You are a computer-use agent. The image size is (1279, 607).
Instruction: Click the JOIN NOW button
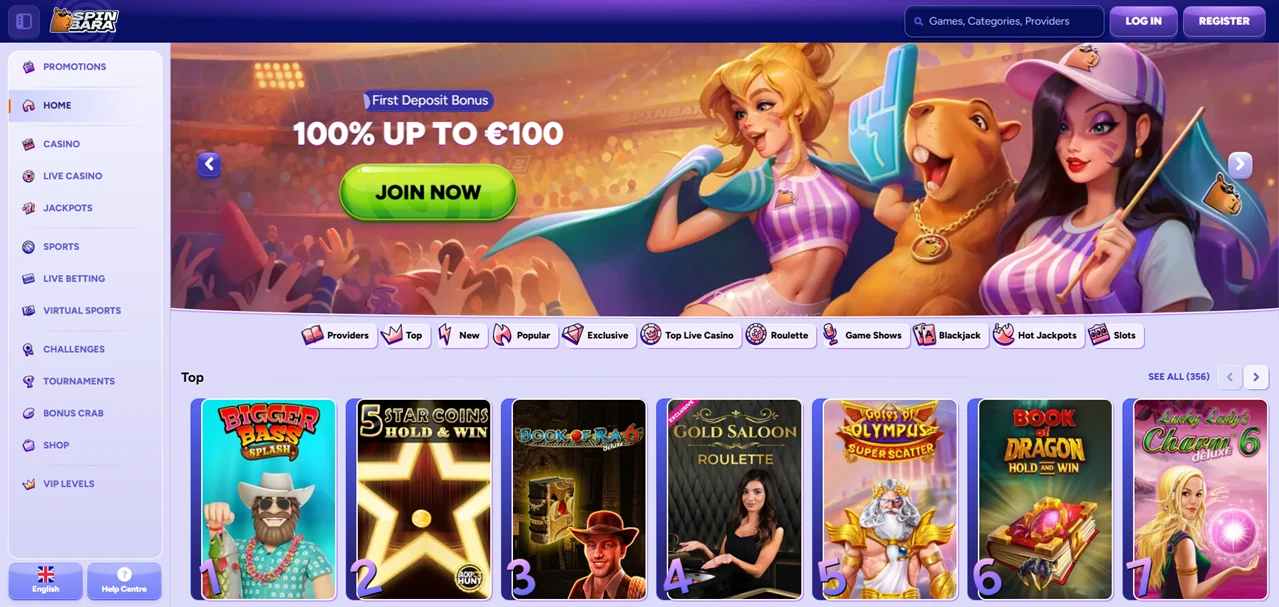pyautogui.click(x=428, y=192)
